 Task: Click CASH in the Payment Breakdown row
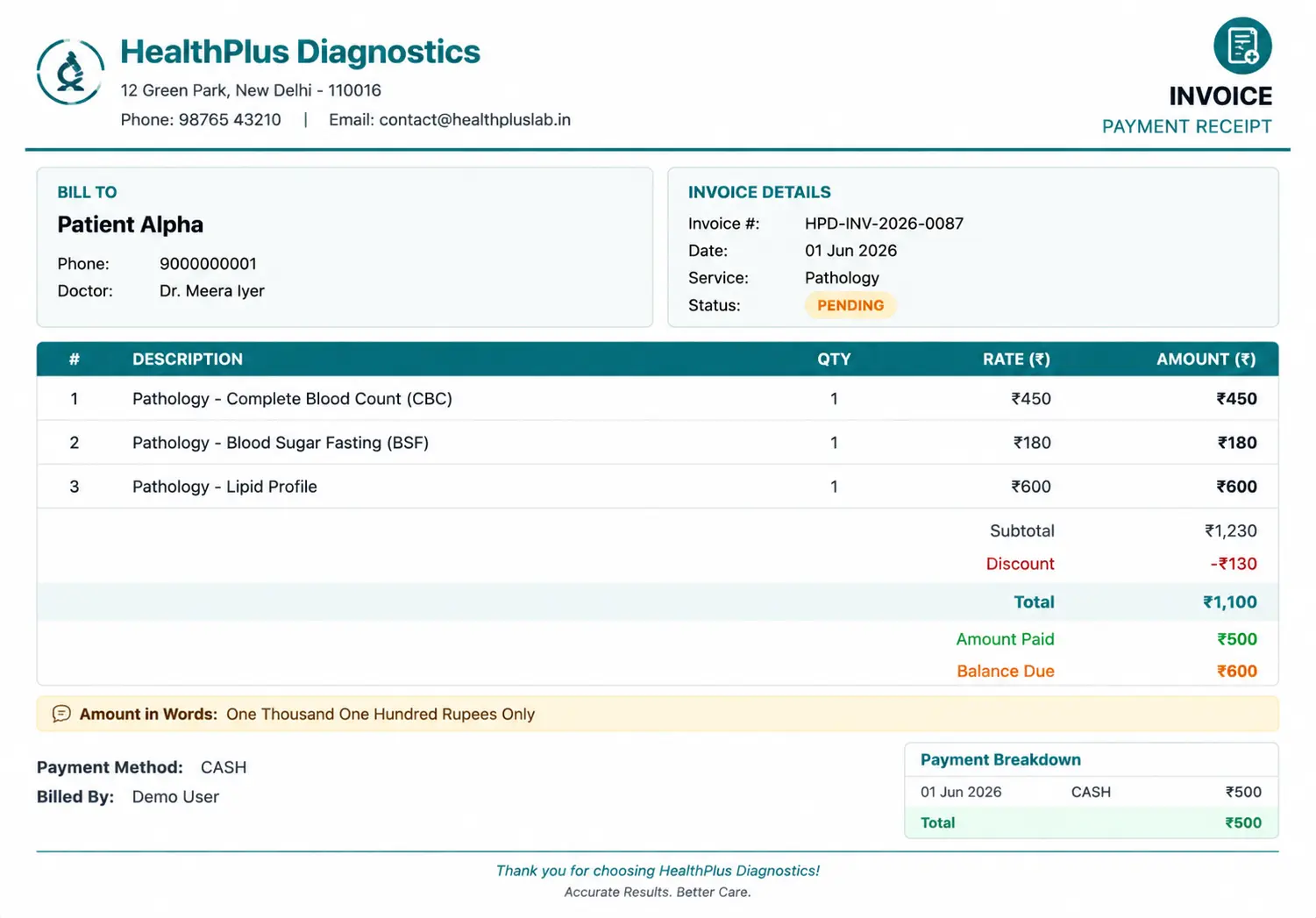click(1091, 792)
